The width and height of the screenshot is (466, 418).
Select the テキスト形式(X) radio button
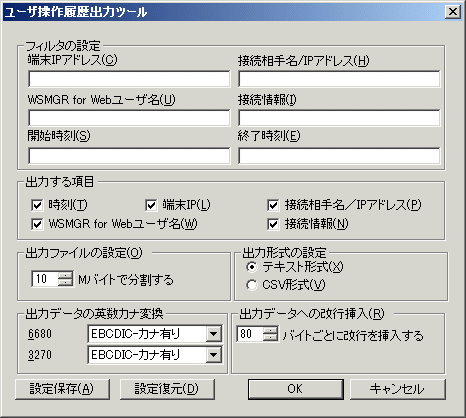[x=252, y=267]
